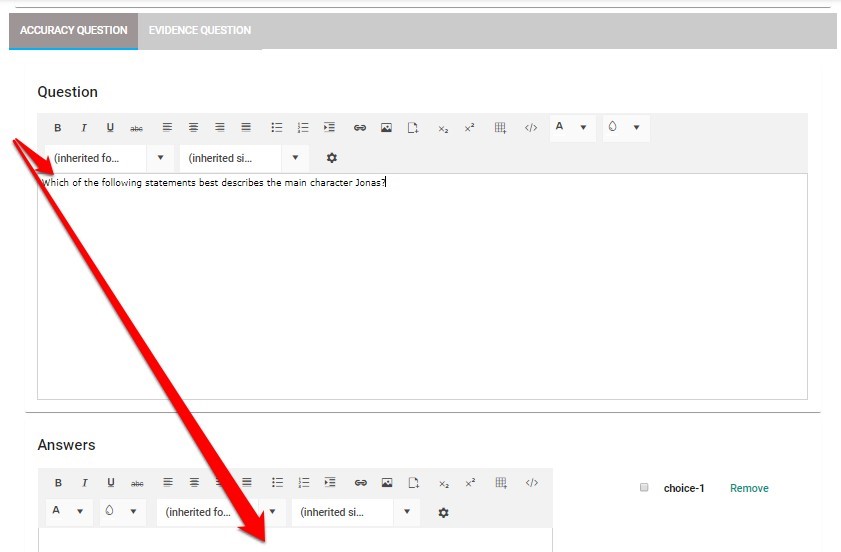Insert a link in the Question editor
Screen dimensions: 841x552
tap(360, 128)
